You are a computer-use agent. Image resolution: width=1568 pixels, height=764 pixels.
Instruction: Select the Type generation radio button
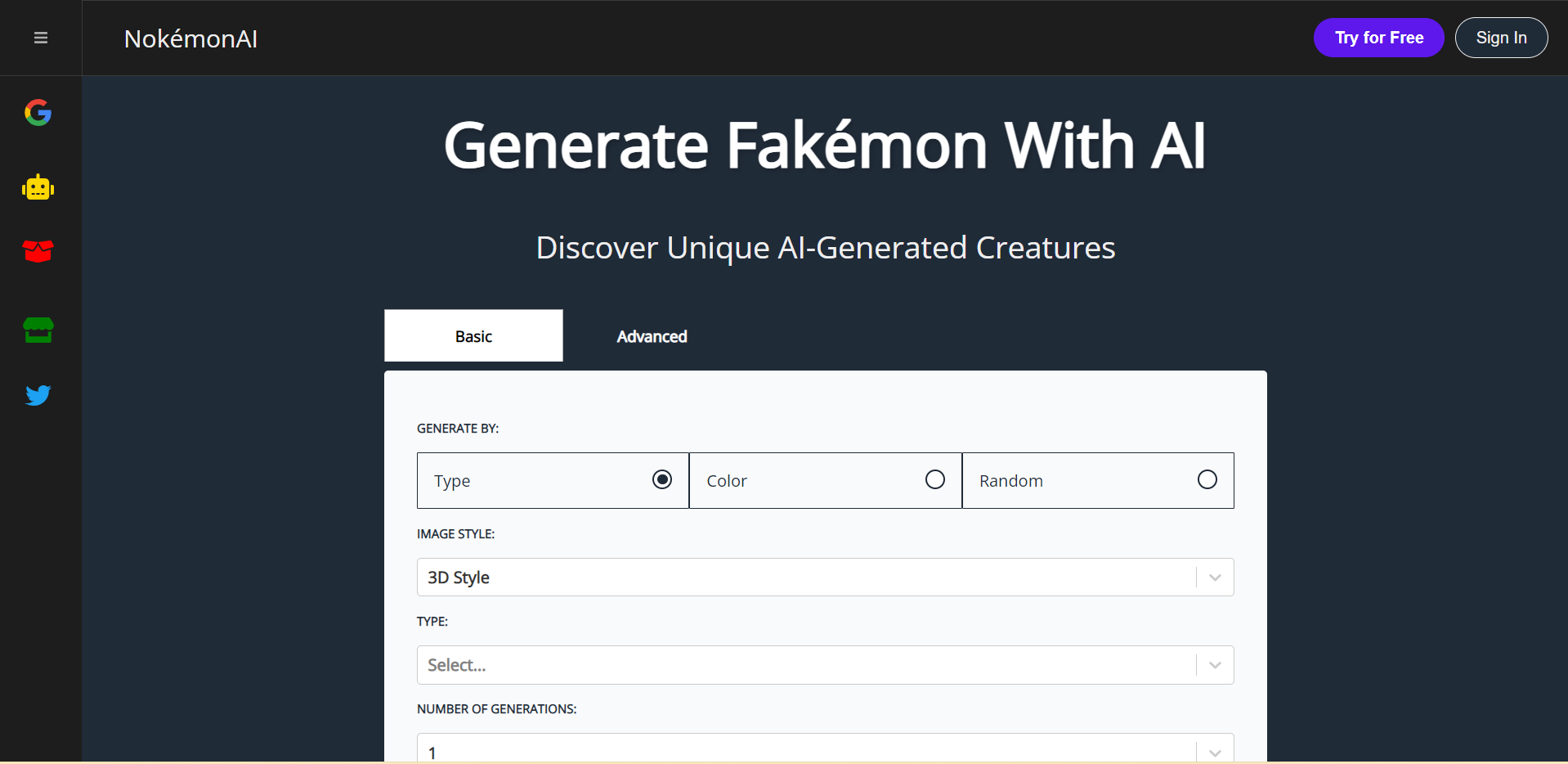(x=661, y=479)
